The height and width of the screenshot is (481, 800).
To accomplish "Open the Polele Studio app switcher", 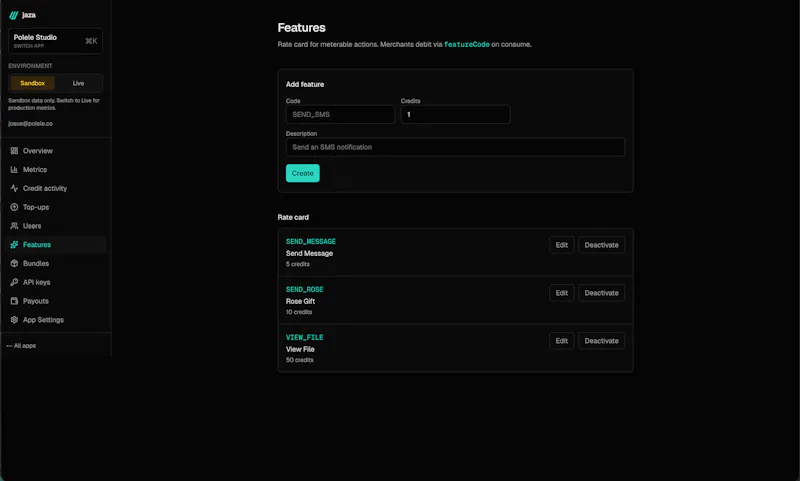I will 55,41.
